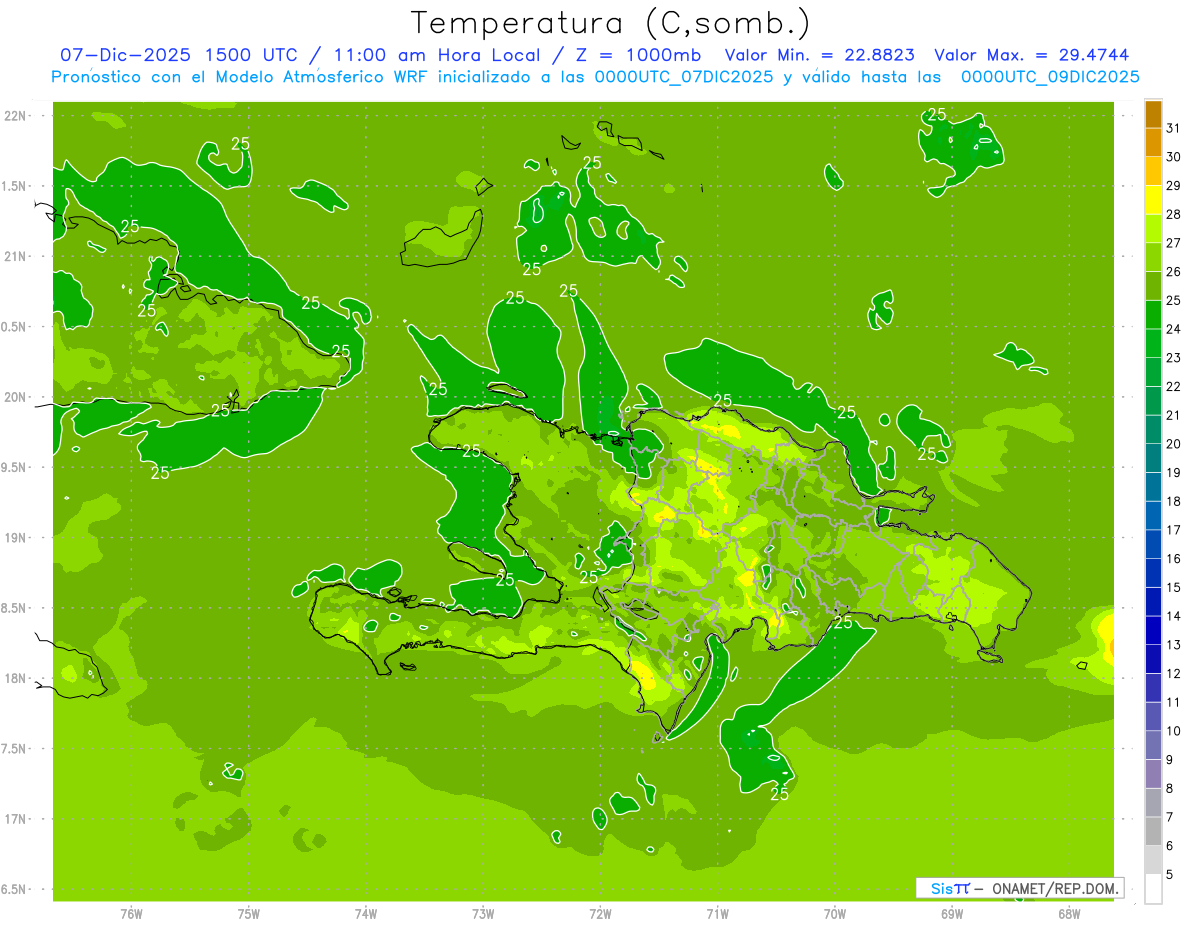Click the yellow swatch between 28 and 29
The width and height of the screenshot is (1200, 927).
tap(1153, 200)
